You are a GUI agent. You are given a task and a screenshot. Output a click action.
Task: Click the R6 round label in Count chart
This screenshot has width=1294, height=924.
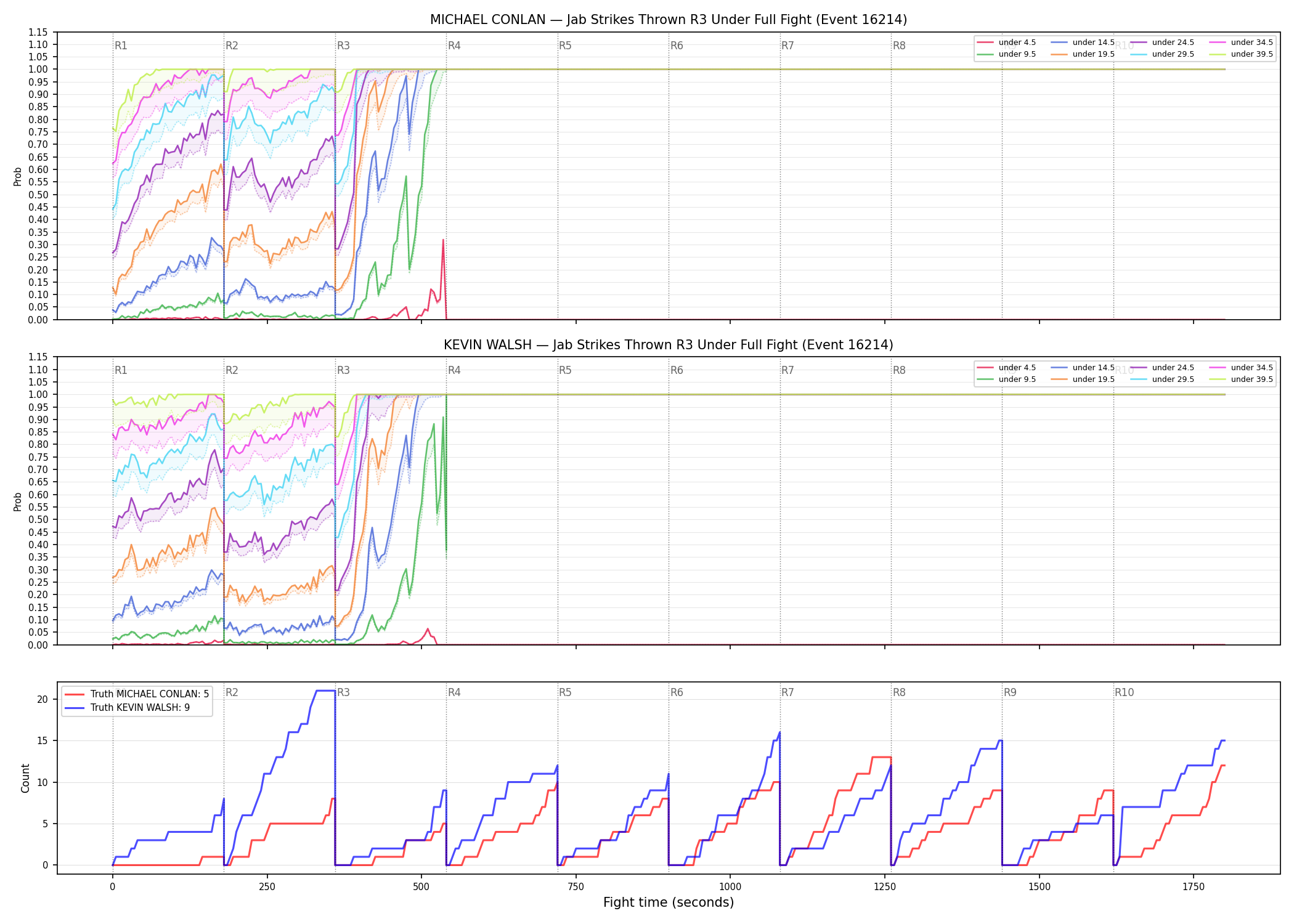[677, 692]
